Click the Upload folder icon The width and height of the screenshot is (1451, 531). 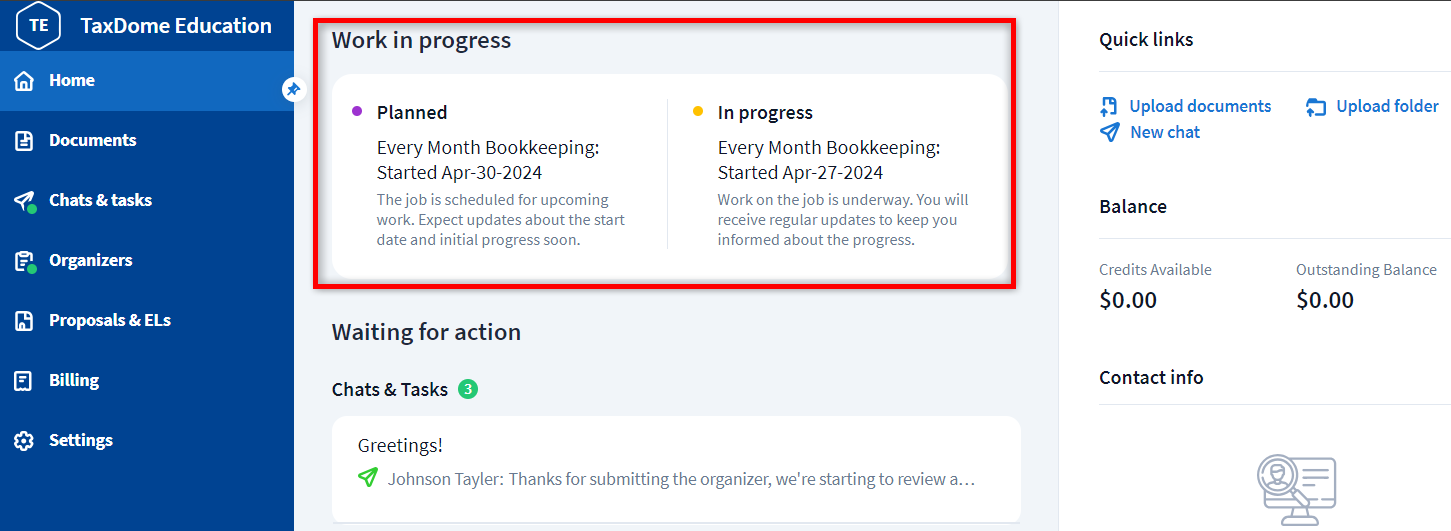[1316, 107]
